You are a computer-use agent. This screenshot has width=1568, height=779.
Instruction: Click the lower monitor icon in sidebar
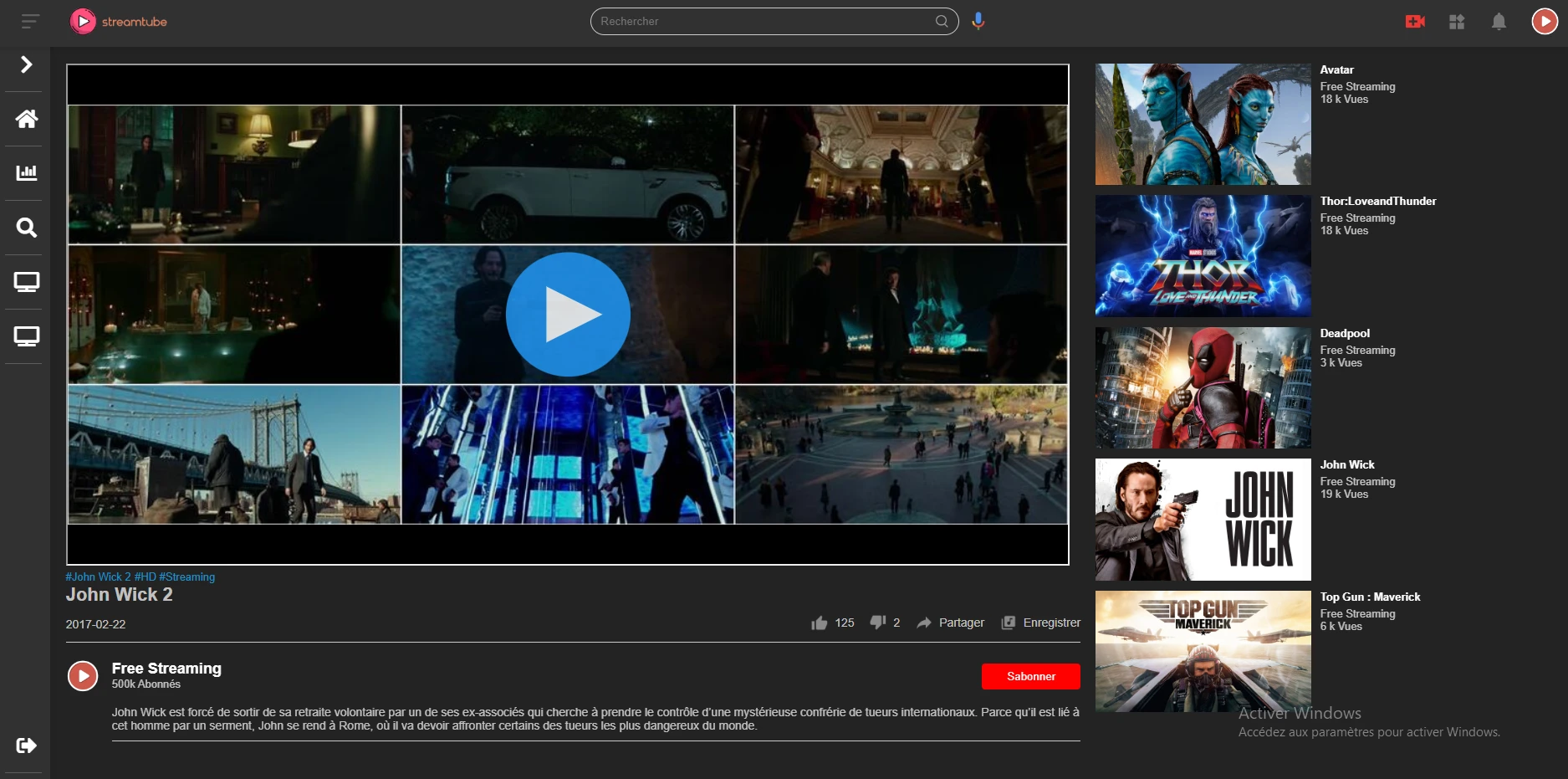click(x=26, y=336)
